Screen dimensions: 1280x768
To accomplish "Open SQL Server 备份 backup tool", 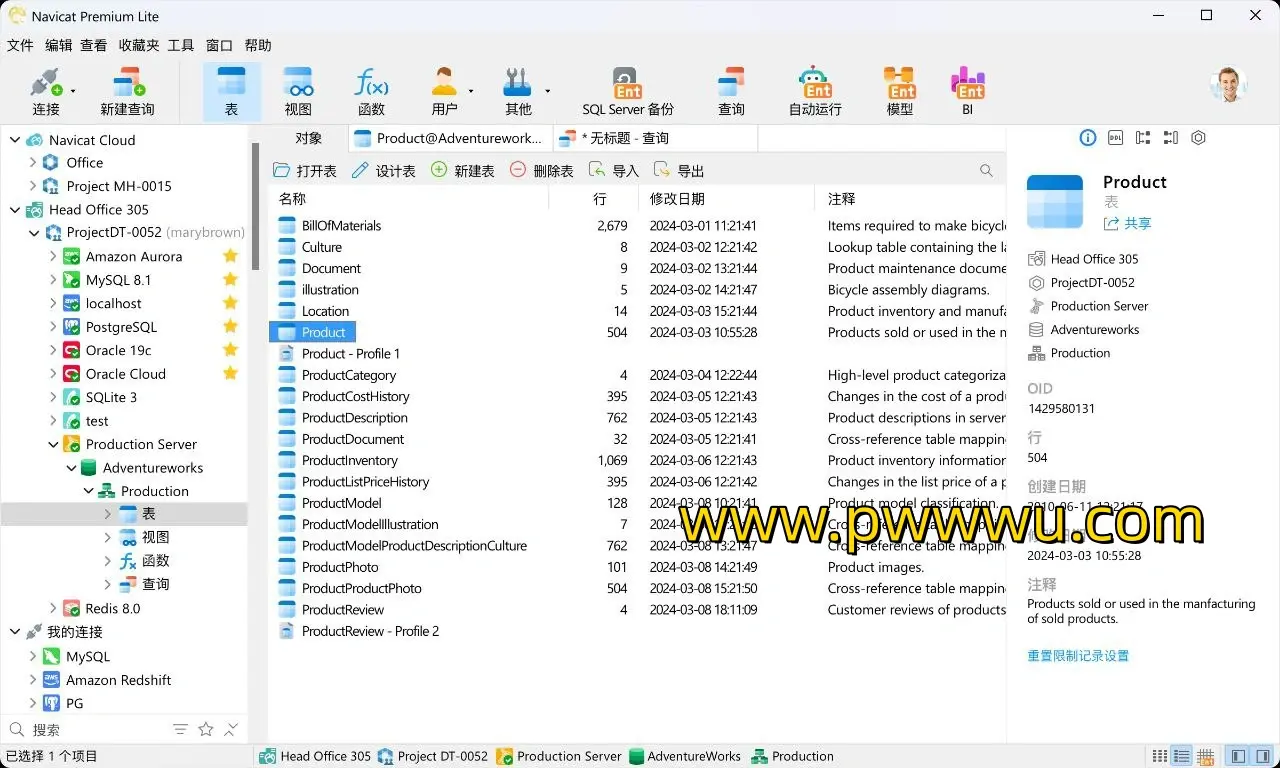I will coord(627,92).
